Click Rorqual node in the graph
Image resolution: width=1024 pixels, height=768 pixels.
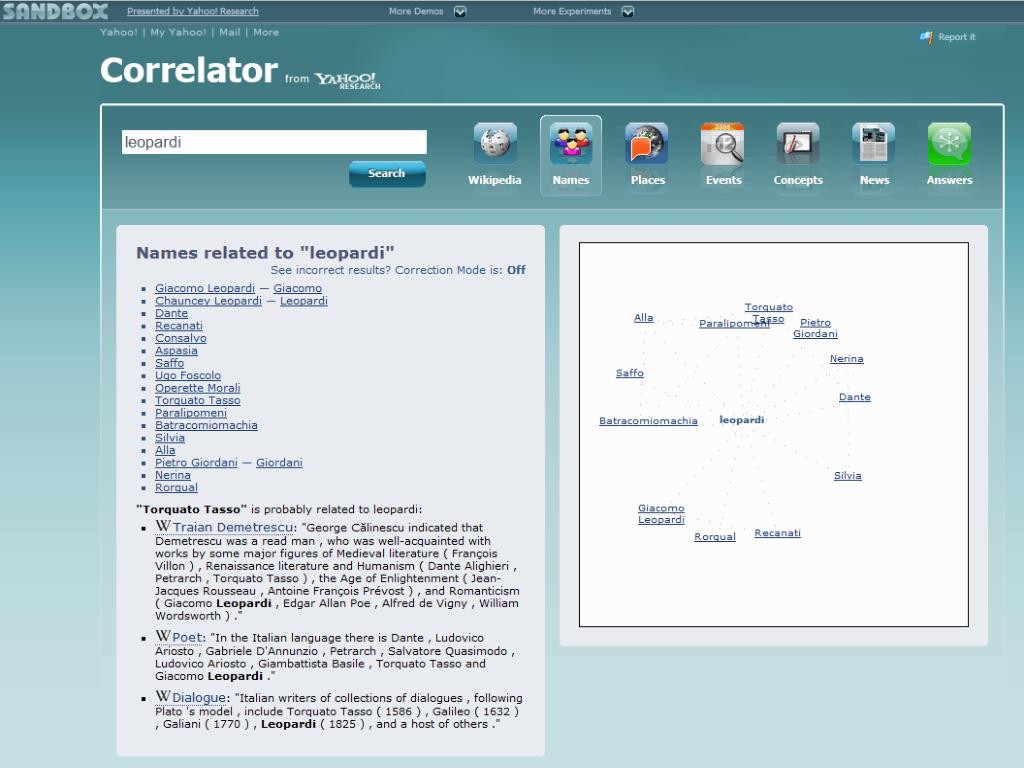point(714,537)
